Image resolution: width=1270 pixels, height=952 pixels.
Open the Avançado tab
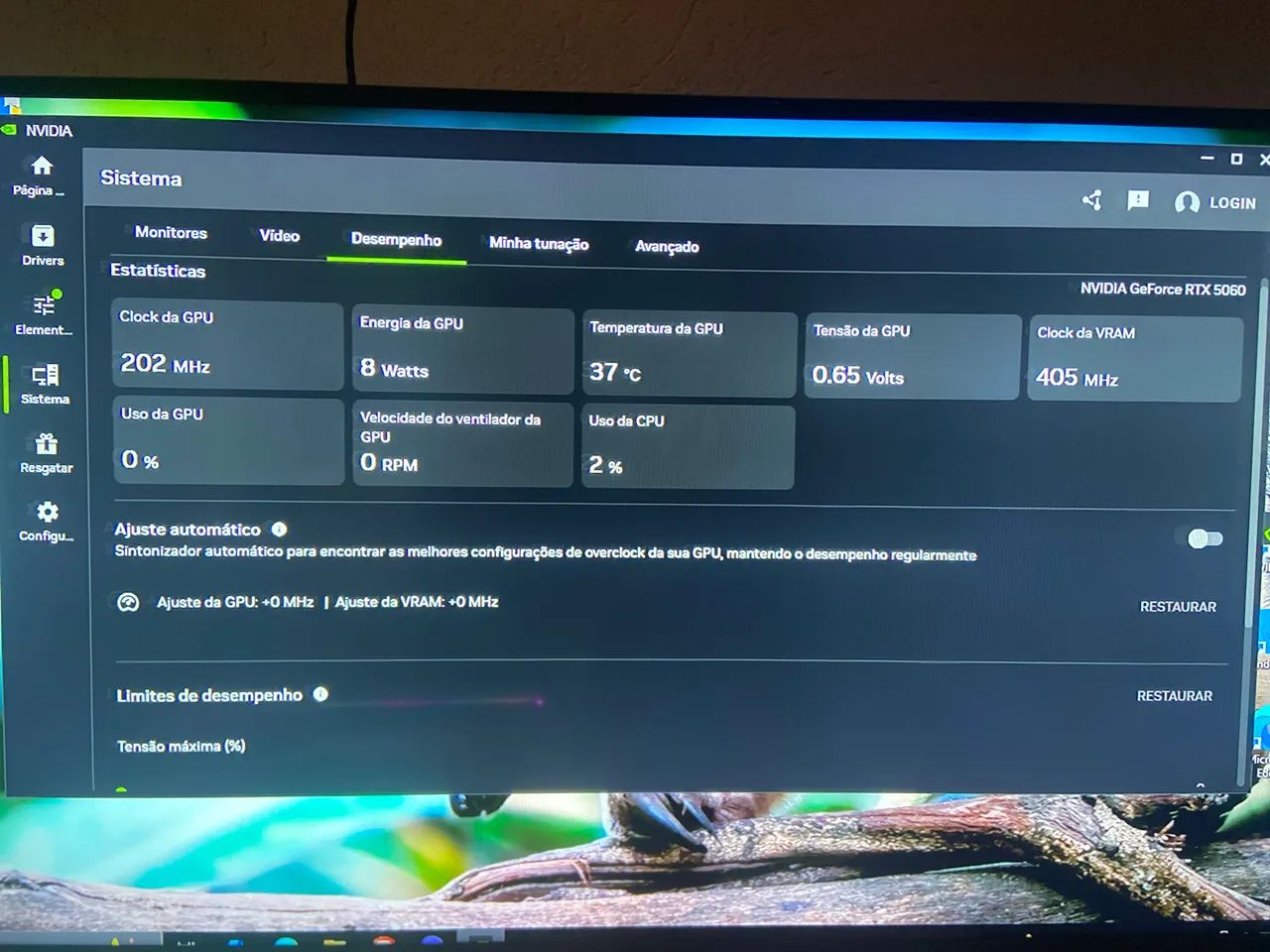[x=667, y=246]
